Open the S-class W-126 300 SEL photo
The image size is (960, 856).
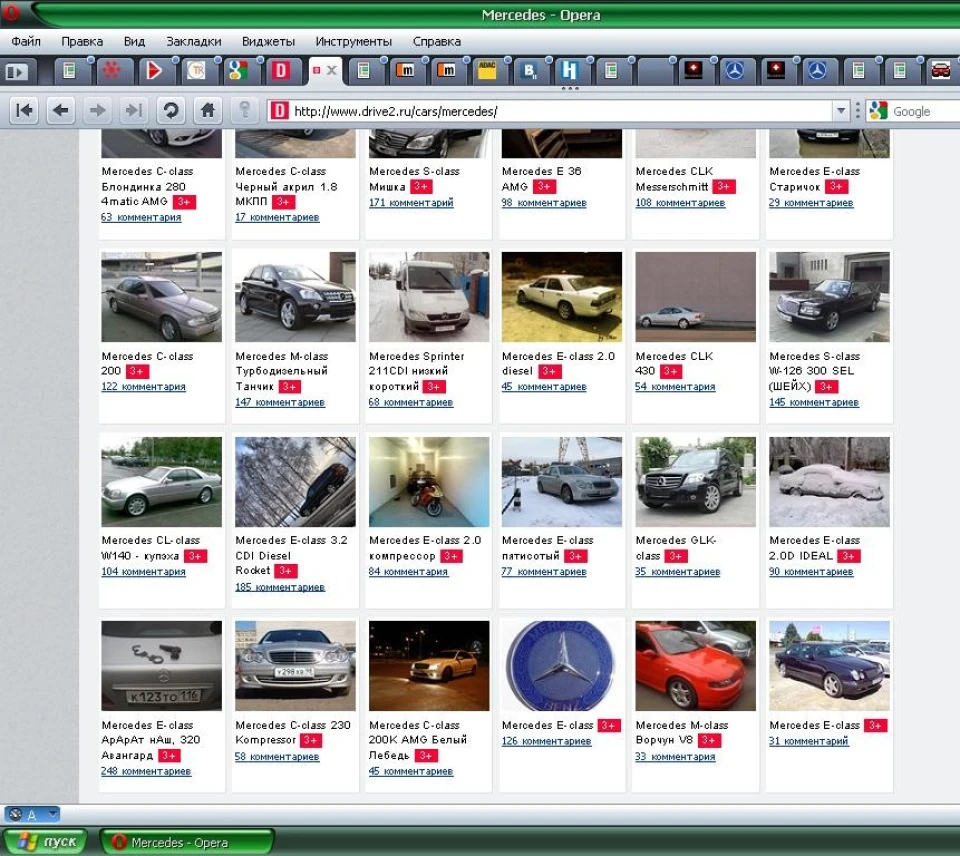coord(830,297)
